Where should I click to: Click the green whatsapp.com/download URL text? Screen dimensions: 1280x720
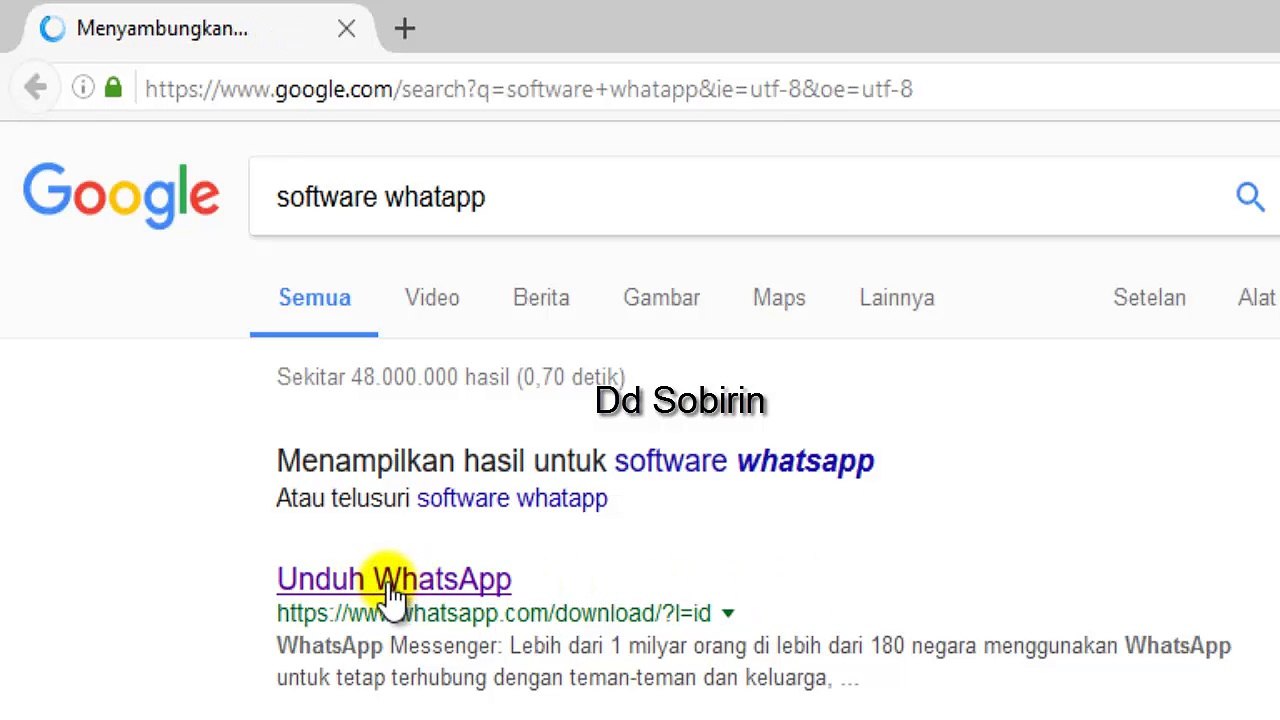pyautogui.click(x=494, y=613)
